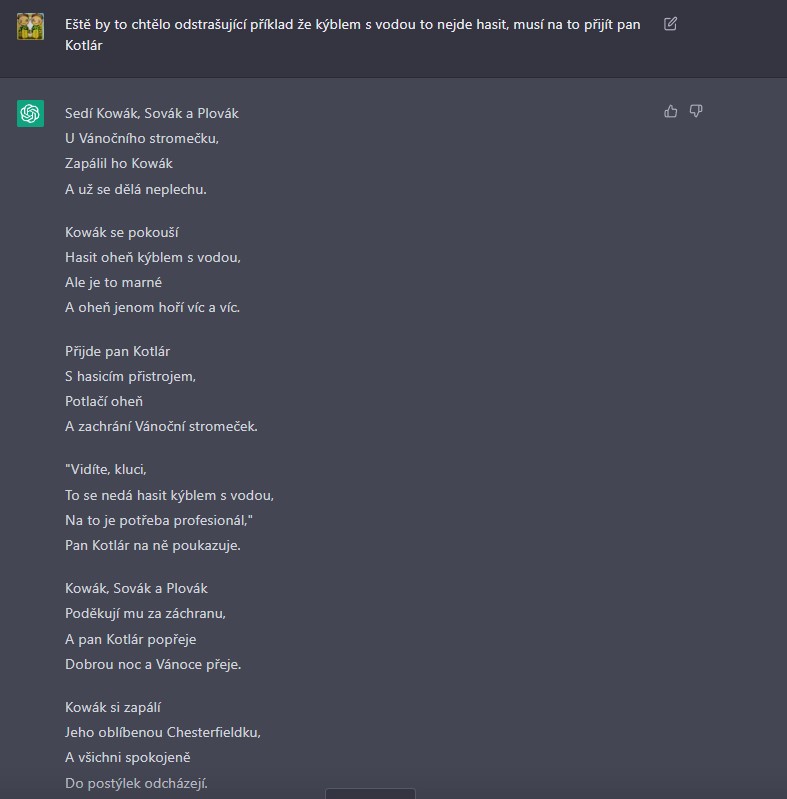Click the line "Na to je potřeba profesionál,"
This screenshot has width=787, height=799.
coord(159,520)
